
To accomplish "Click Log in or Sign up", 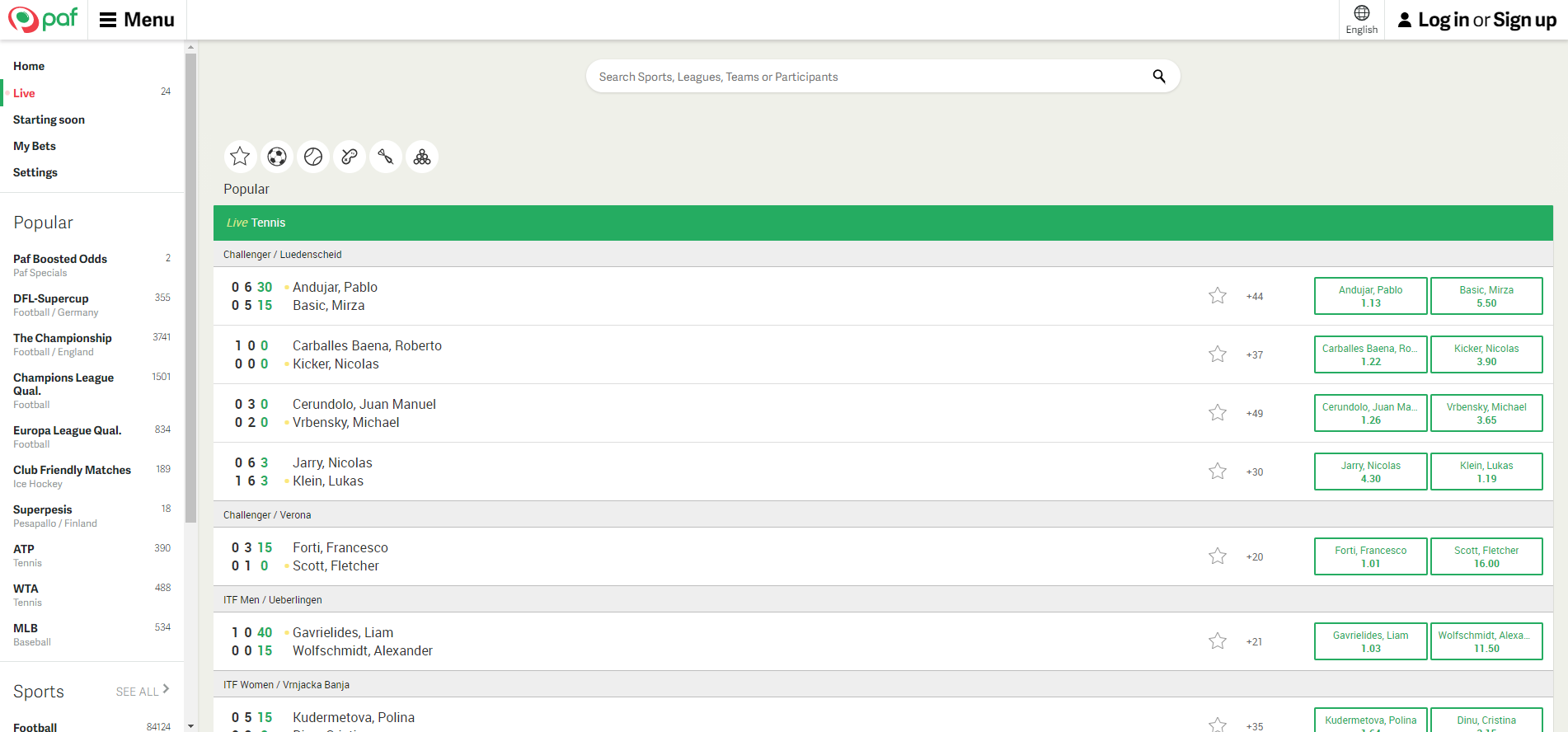I will pyautogui.click(x=1486, y=20).
